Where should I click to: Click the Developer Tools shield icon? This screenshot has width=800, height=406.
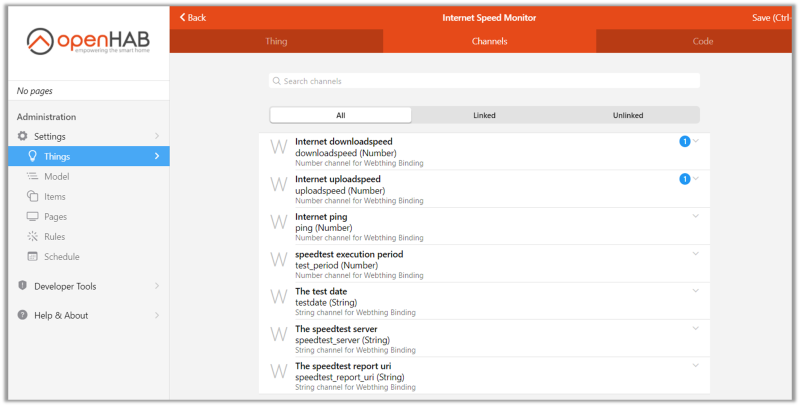pyautogui.click(x=23, y=286)
